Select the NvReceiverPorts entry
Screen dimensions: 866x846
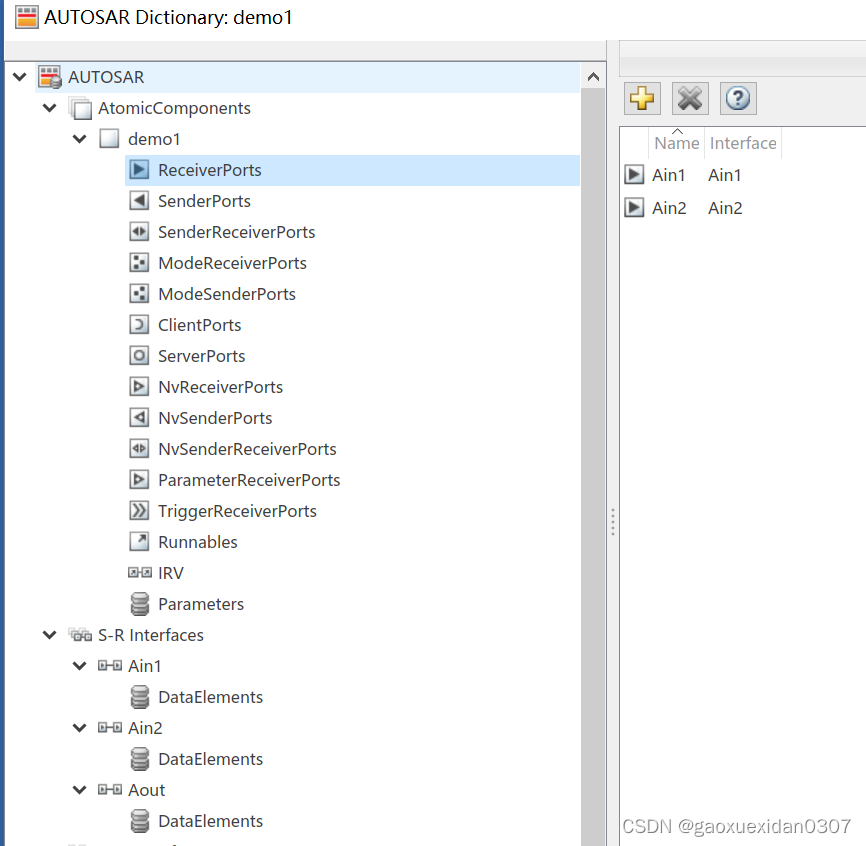[x=220, y=387]
